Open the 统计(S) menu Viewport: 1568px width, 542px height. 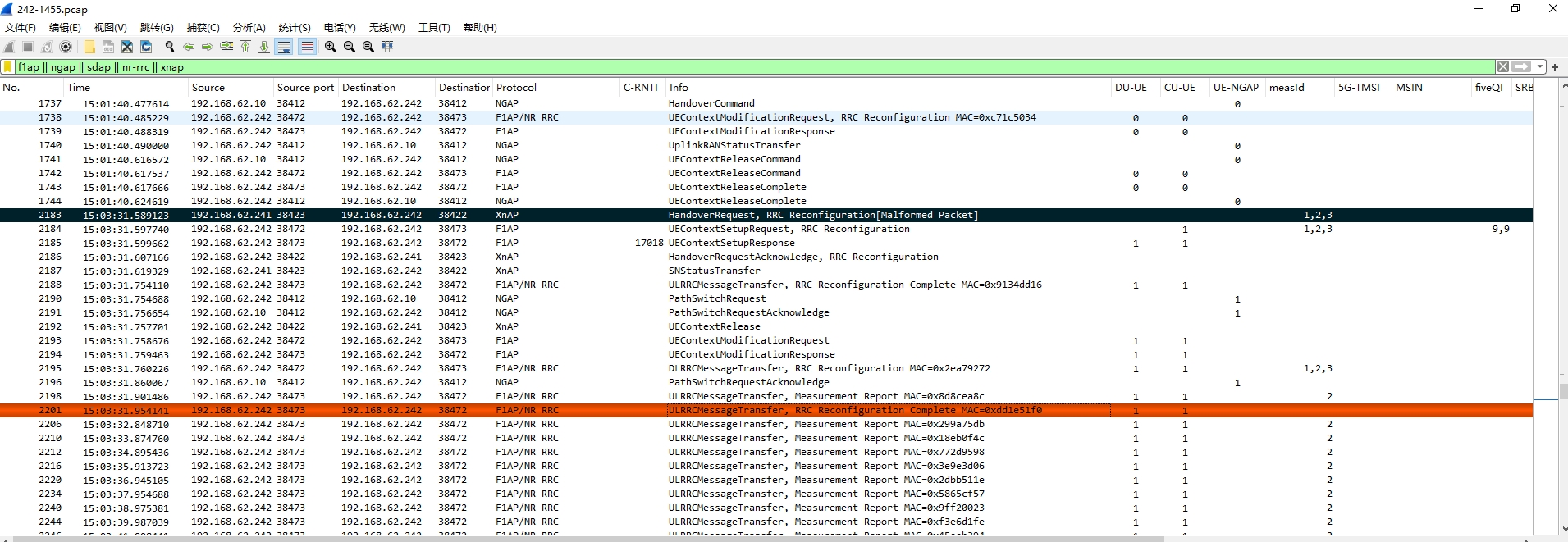click(295, 27)
